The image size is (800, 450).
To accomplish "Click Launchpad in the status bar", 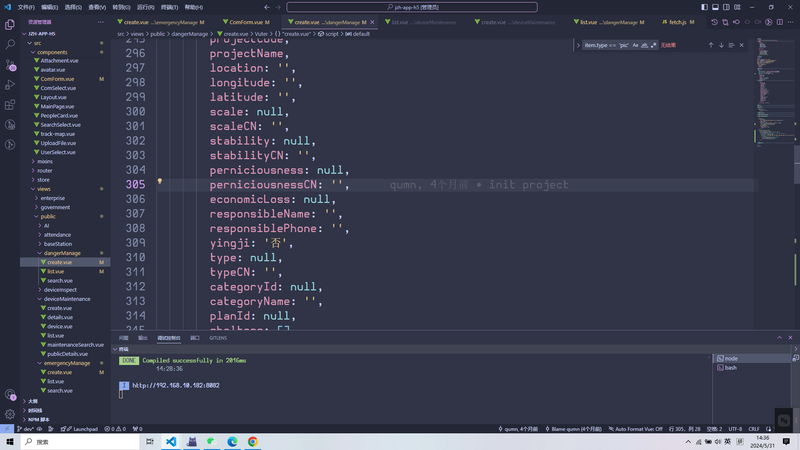I will coord(82,429).
